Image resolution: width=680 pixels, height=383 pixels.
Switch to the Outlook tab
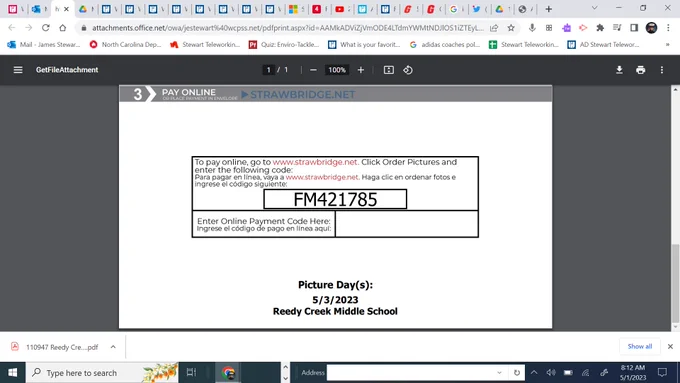pyautogui.click(x=36, y=9)
